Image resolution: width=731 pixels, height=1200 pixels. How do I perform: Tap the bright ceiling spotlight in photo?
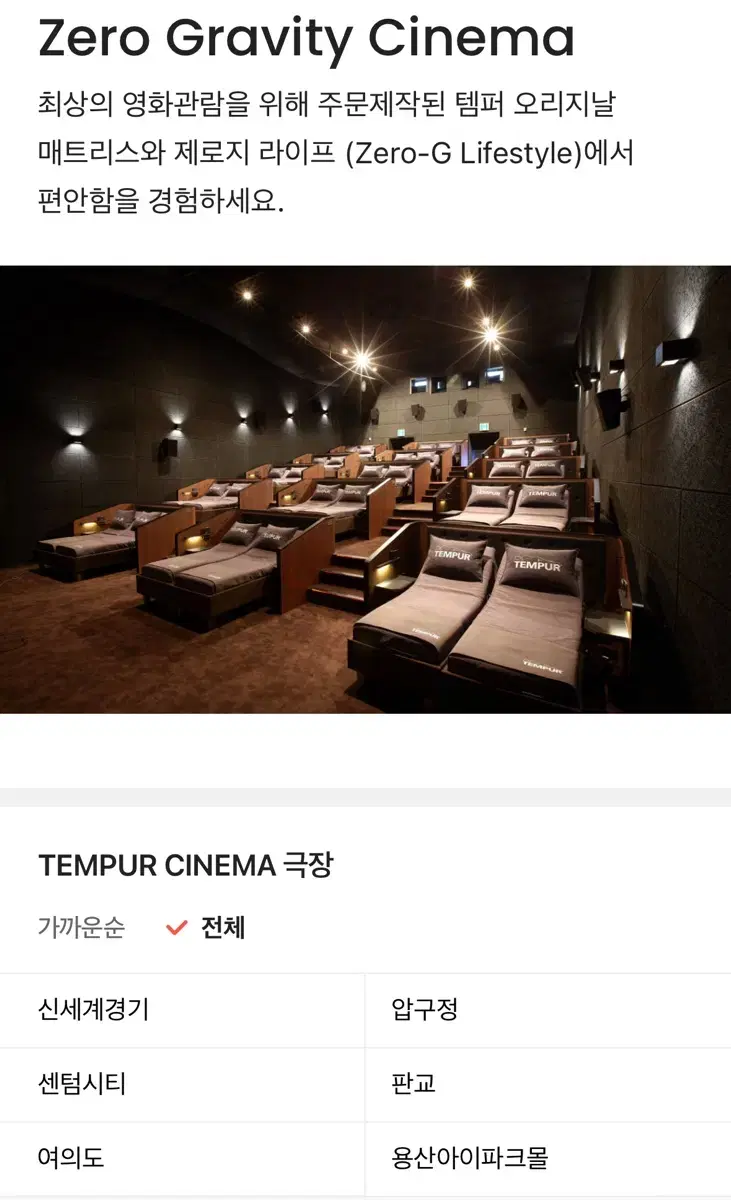coord(361,359)
